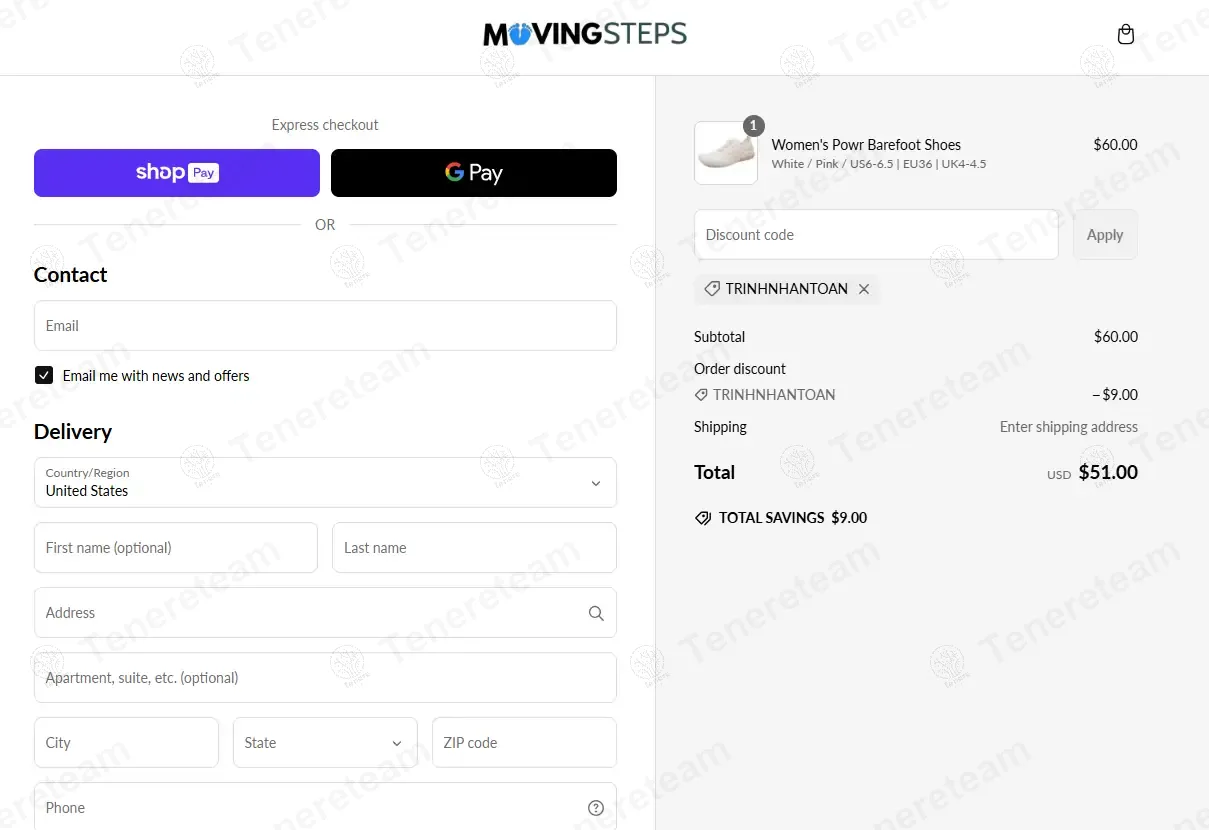Pay with Shop Pay express checkout
Viewport: 1209px width, 830px height.
pyautogui.click(x=177, y=173)
